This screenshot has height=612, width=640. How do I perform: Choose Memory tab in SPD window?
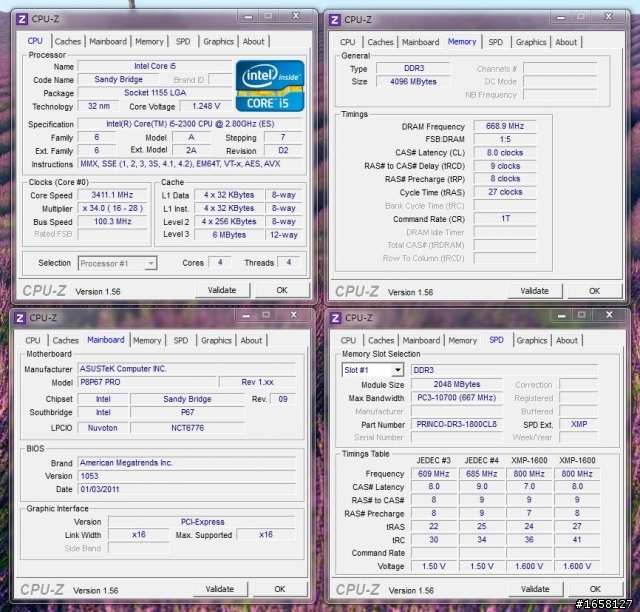click(463, 340)
